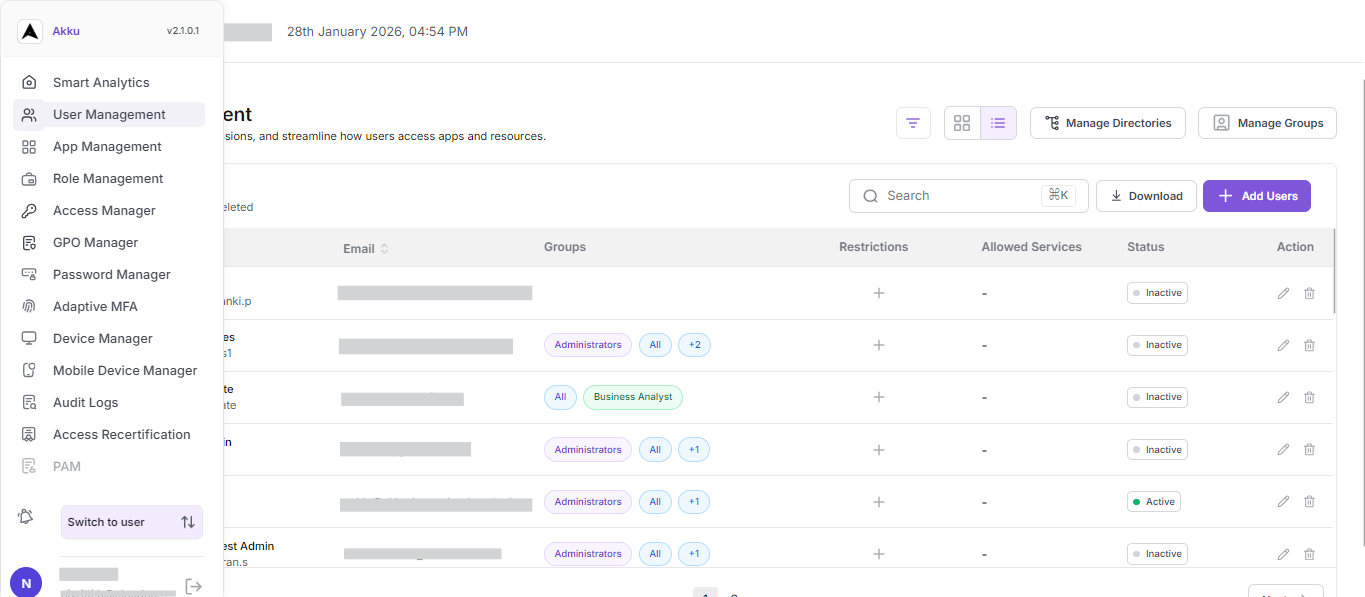The height and width of the screenshot is (597, 1365).
Task: Click the notifications bell icon
Action: [25, 516]
